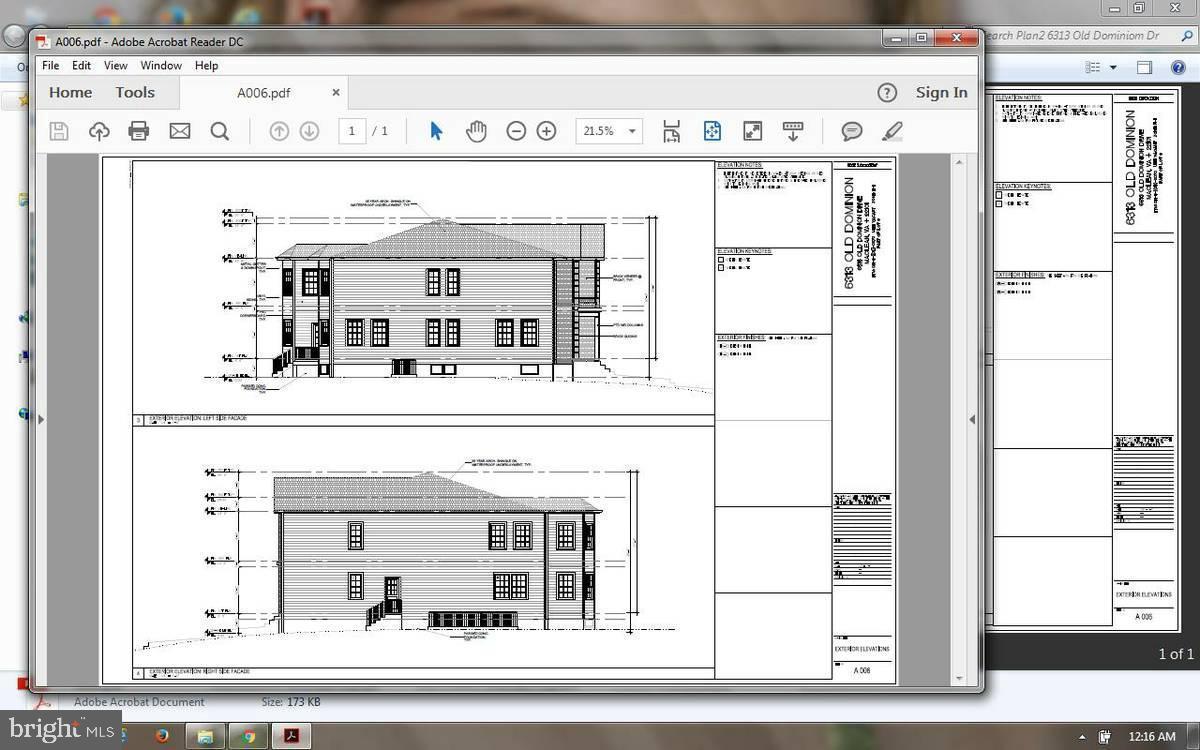The height and width of the screenshot is (750, 1200).
Task: Open the Window menu
Action: 161,65
